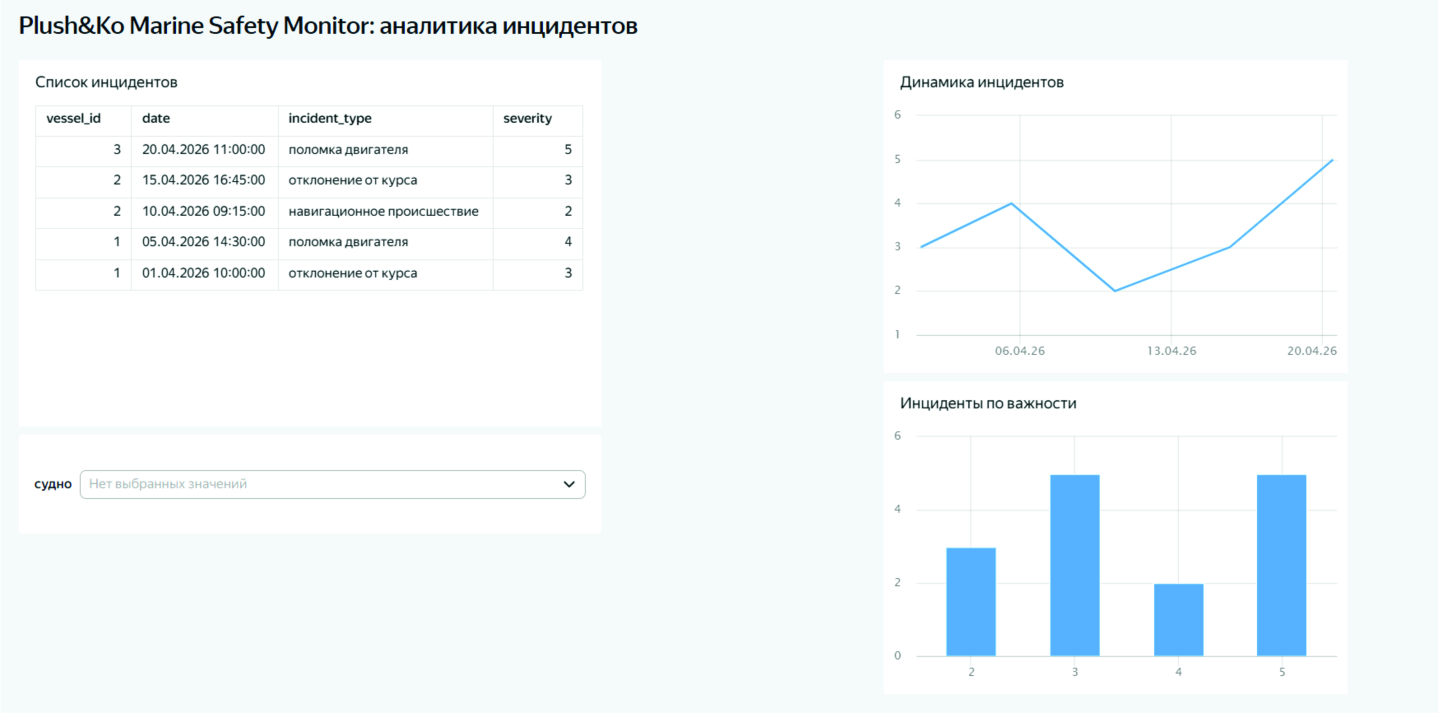Click the bar for severity 4
Image resolution: width=1439 pixels, height=713 pixels.
point(1179,620)
